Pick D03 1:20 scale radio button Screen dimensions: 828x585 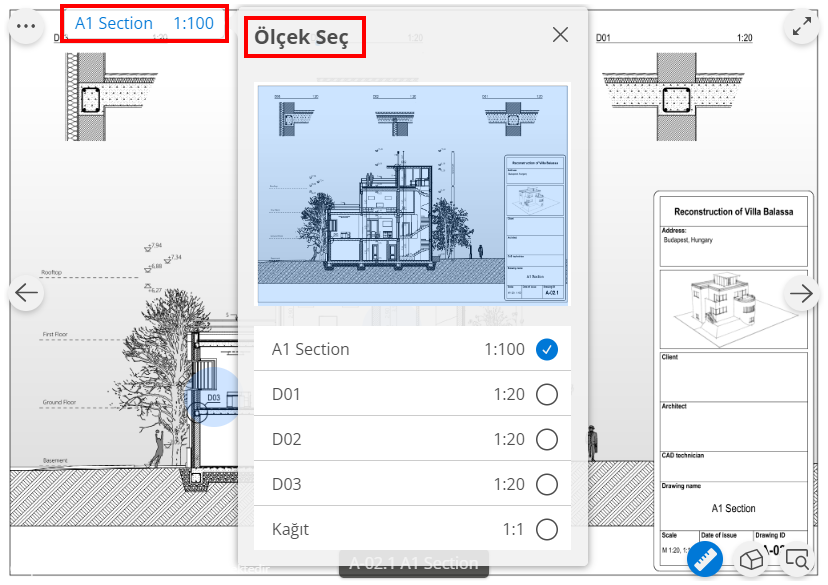point(547,484)
